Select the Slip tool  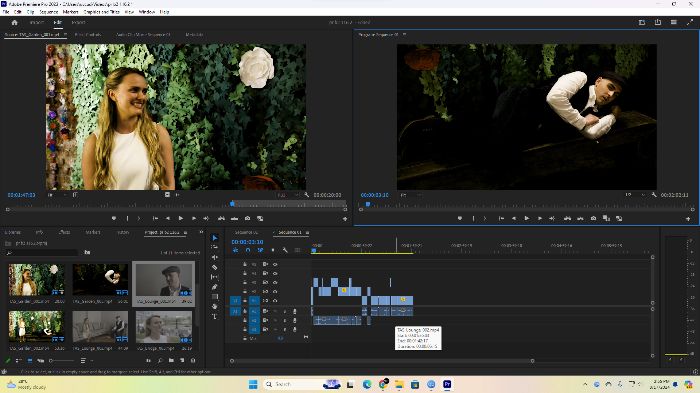point(215,277)
